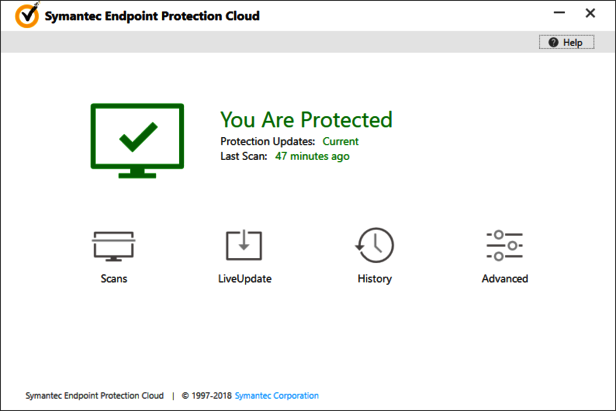Select the Advanced text label

point(504,279)
